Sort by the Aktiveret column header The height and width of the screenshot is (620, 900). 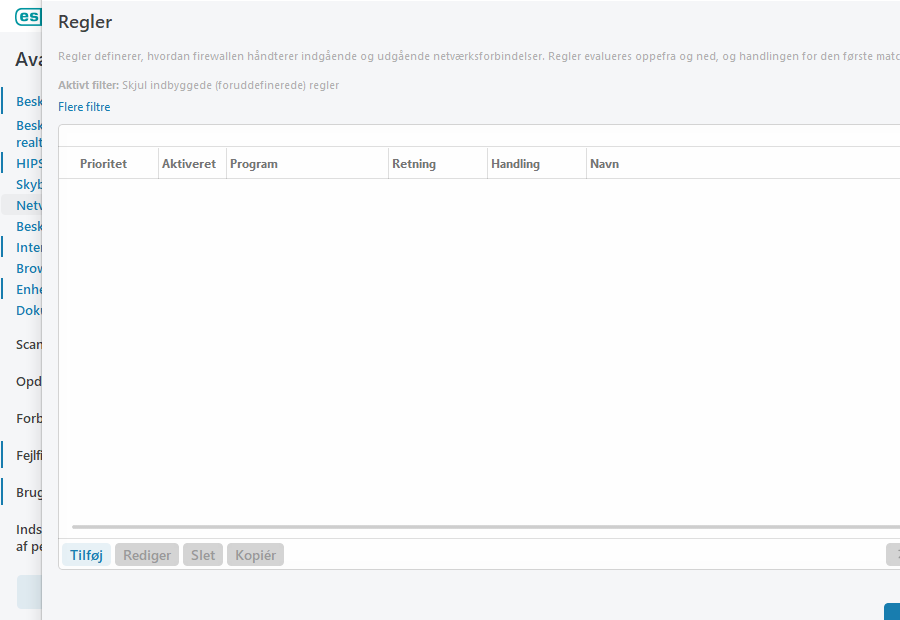(189, 164)
